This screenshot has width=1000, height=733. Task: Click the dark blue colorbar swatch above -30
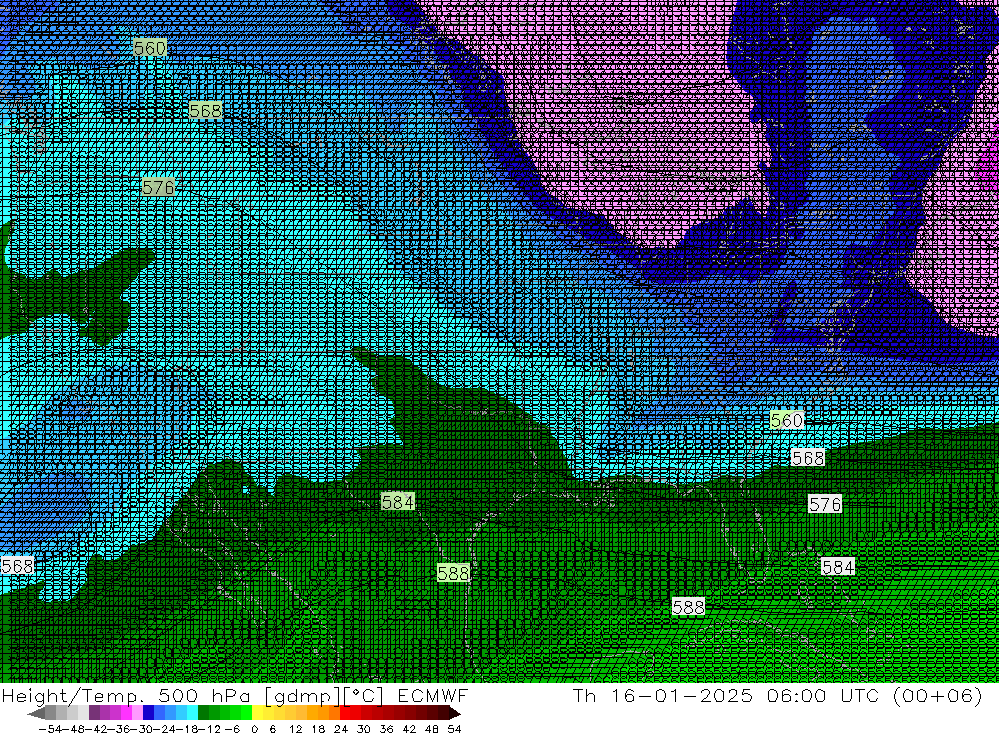(x=148, y=712)
